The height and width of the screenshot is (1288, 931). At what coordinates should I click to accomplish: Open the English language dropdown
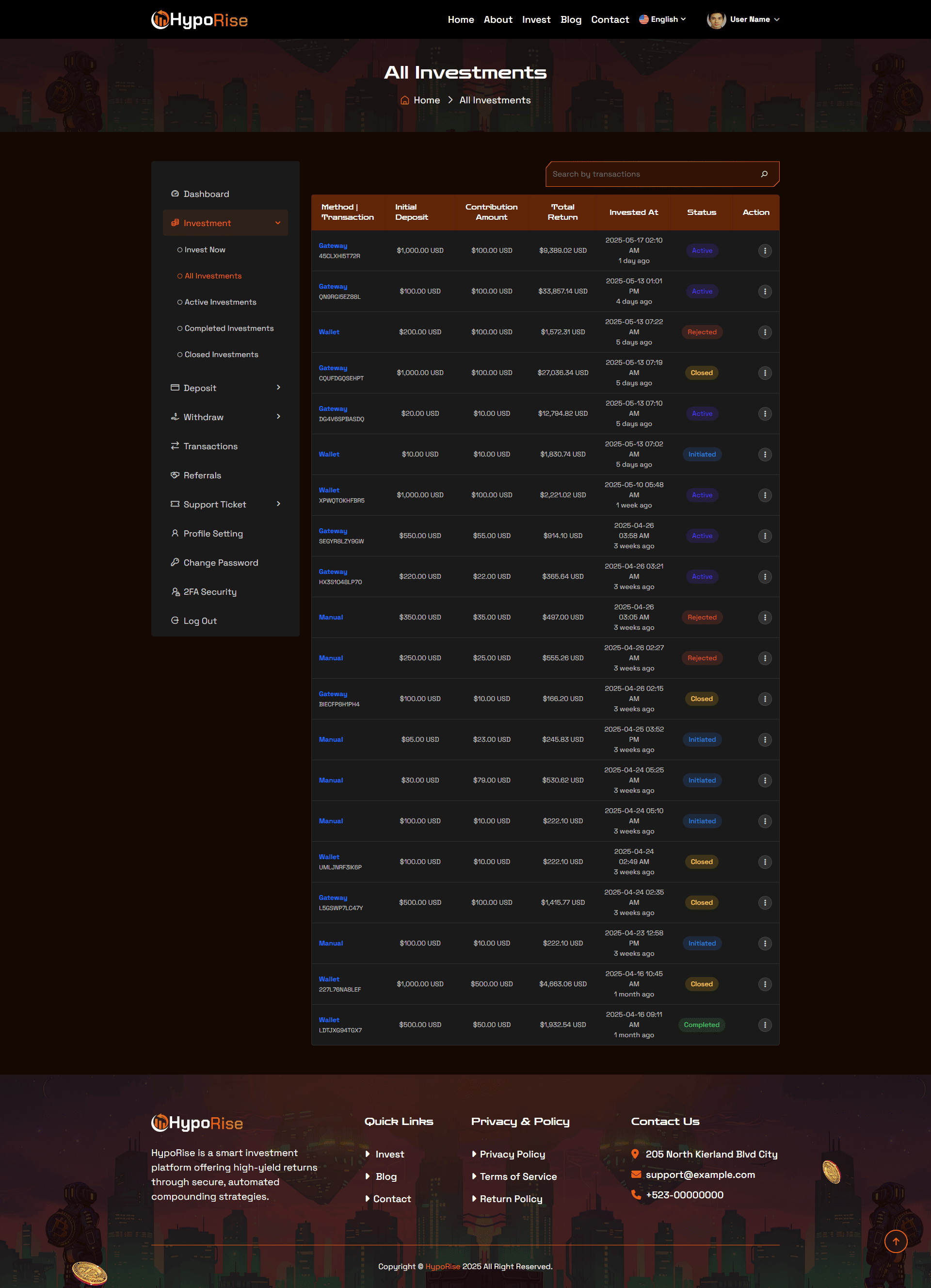pos(662,19)
